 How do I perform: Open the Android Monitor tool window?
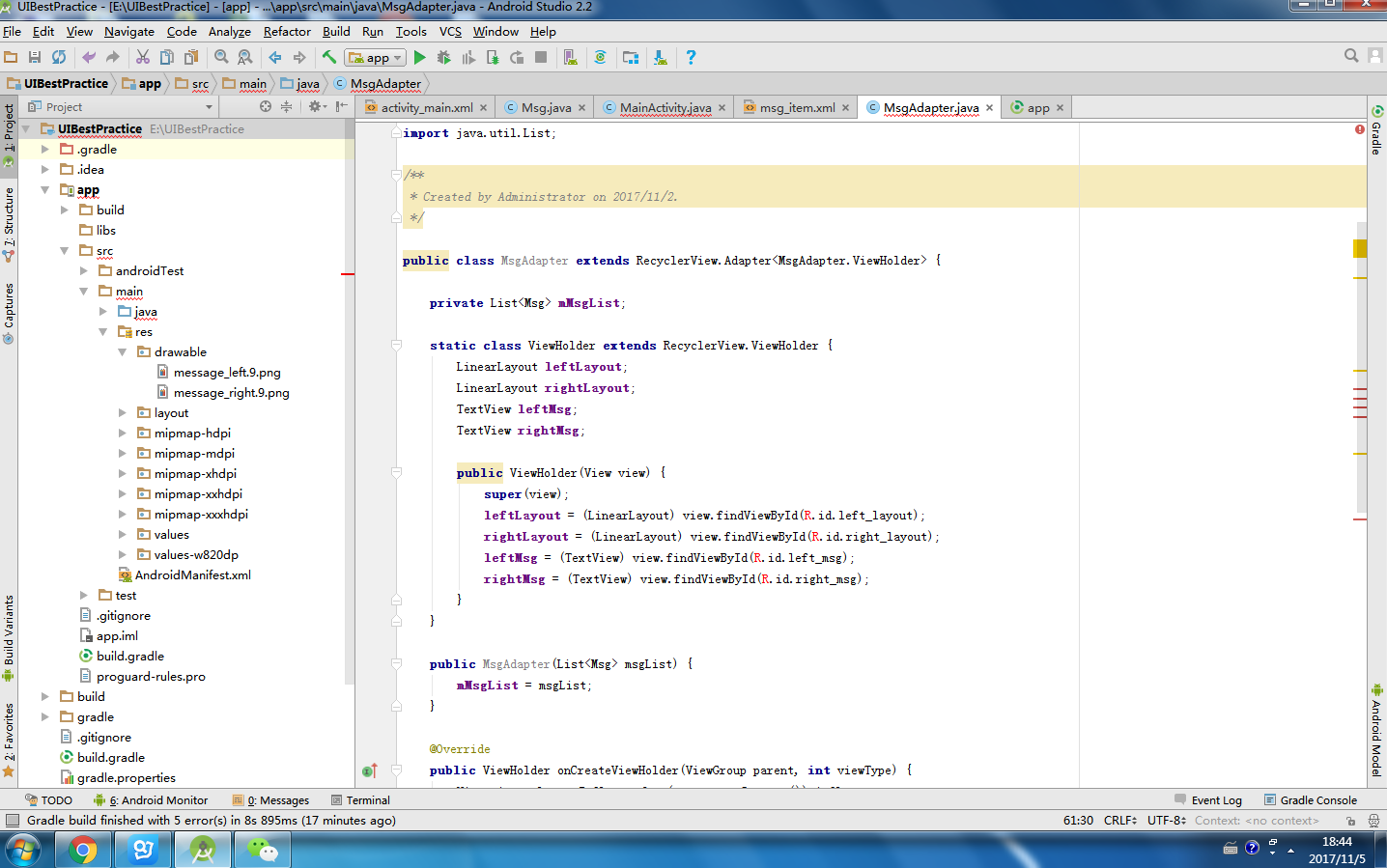pos(151,799)
